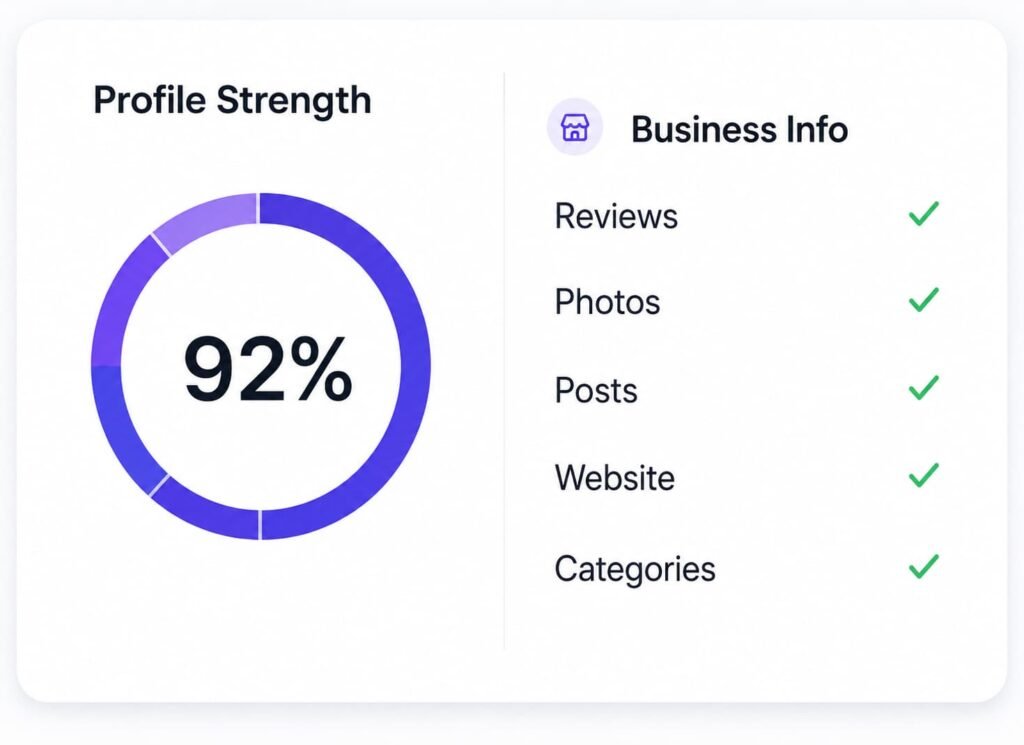Click the light purple donut segment
This screenshot has width=1024, height=745.
point(208,221)
